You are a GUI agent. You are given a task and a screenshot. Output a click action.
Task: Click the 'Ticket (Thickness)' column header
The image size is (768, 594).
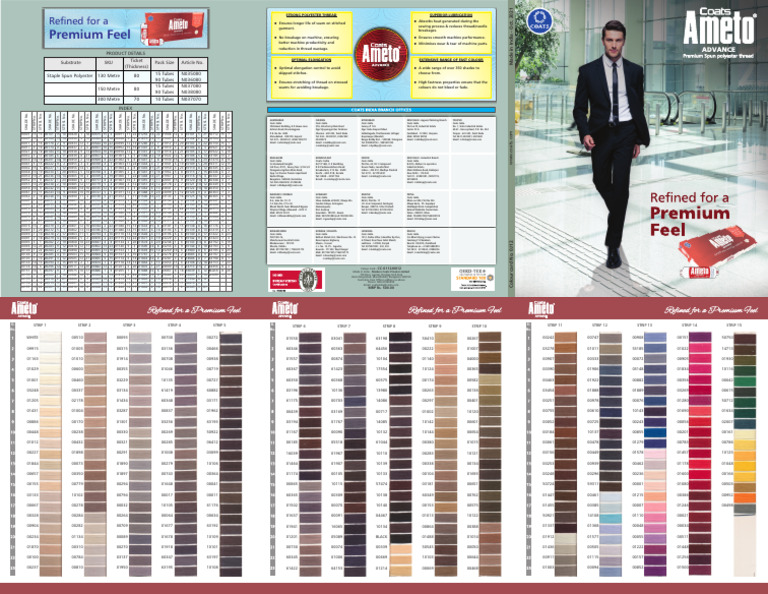pos(136,63)
